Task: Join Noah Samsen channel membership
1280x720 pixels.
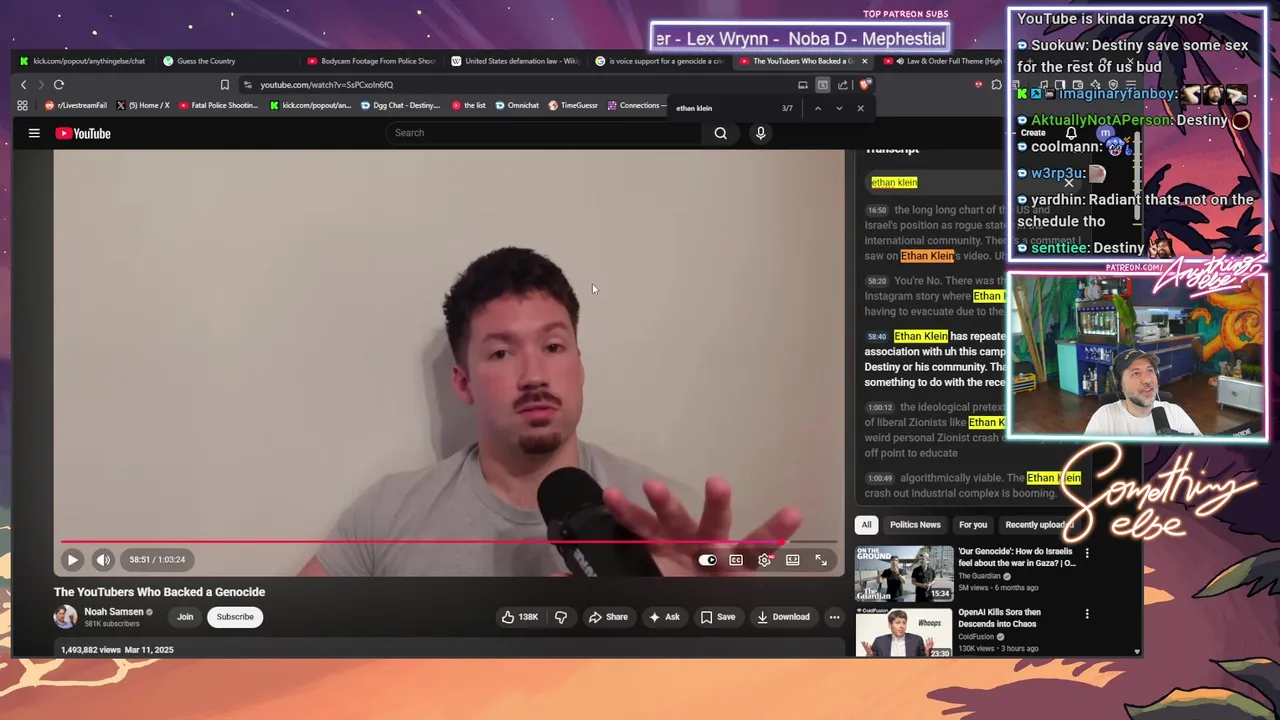Action: [x=185, y=617]
